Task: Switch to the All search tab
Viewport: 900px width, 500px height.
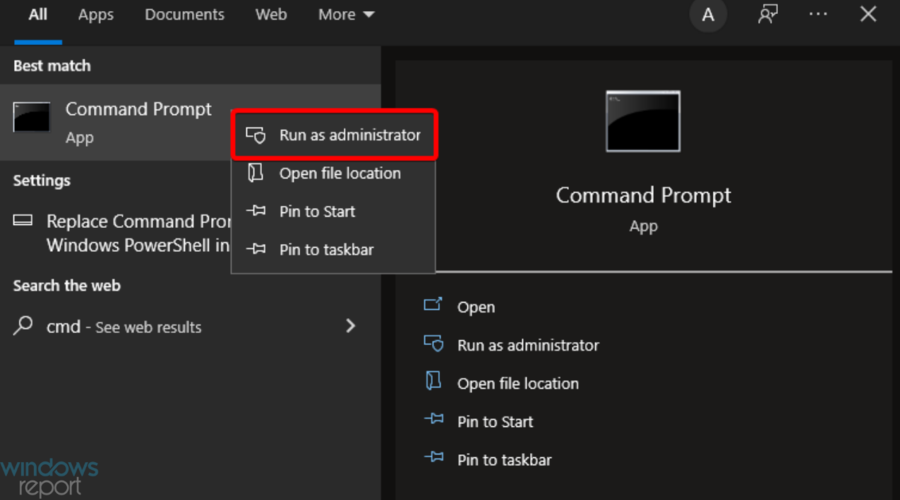Action: click(38, 15)
